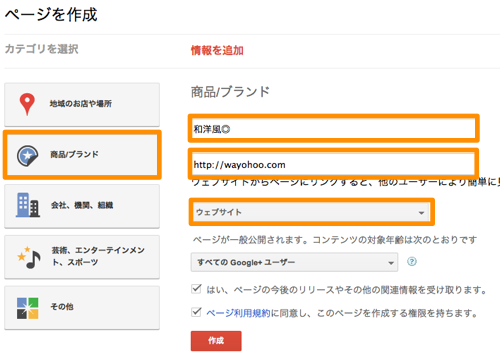The height and width of the screenshot is (362, 500).
Task: Click the colorful squares その他 icon
Action: coord(28,308)
